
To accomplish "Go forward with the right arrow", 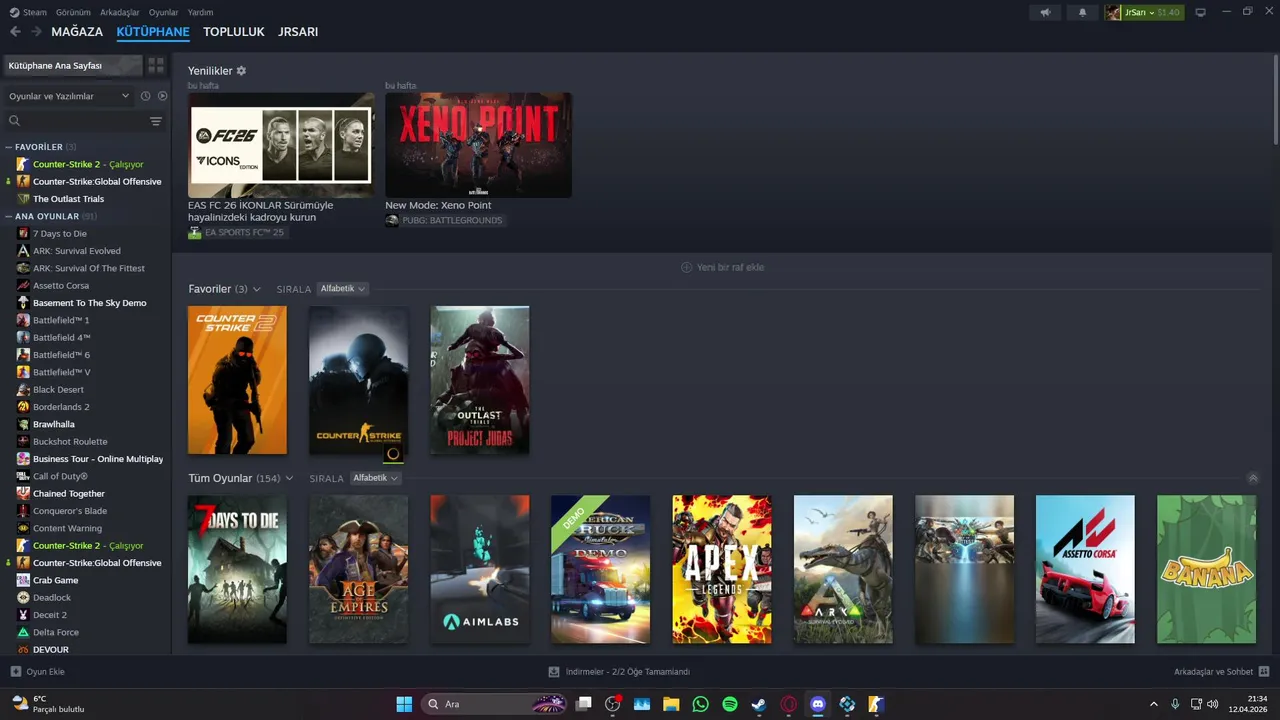I will tap(37, 32).
